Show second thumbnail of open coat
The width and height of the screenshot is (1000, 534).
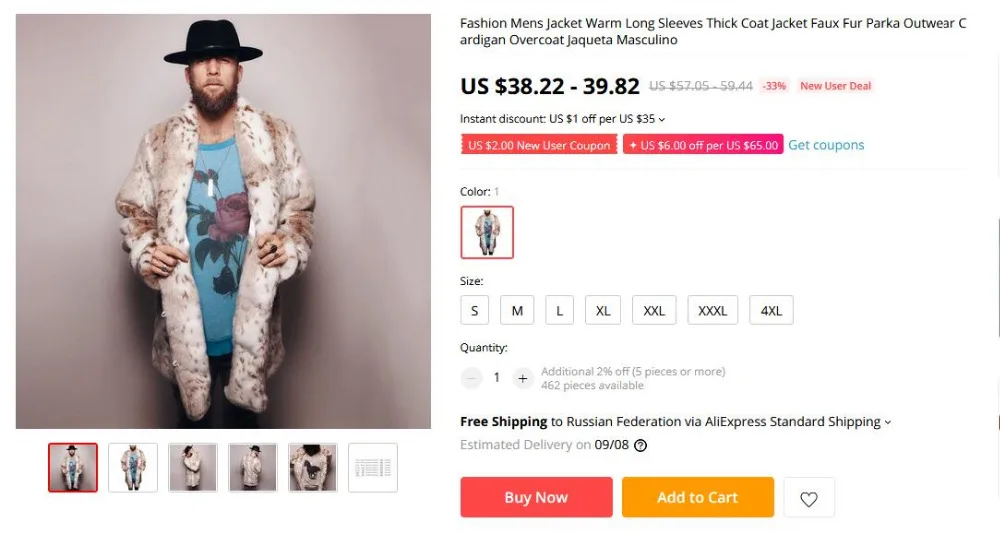coord(133,468)
